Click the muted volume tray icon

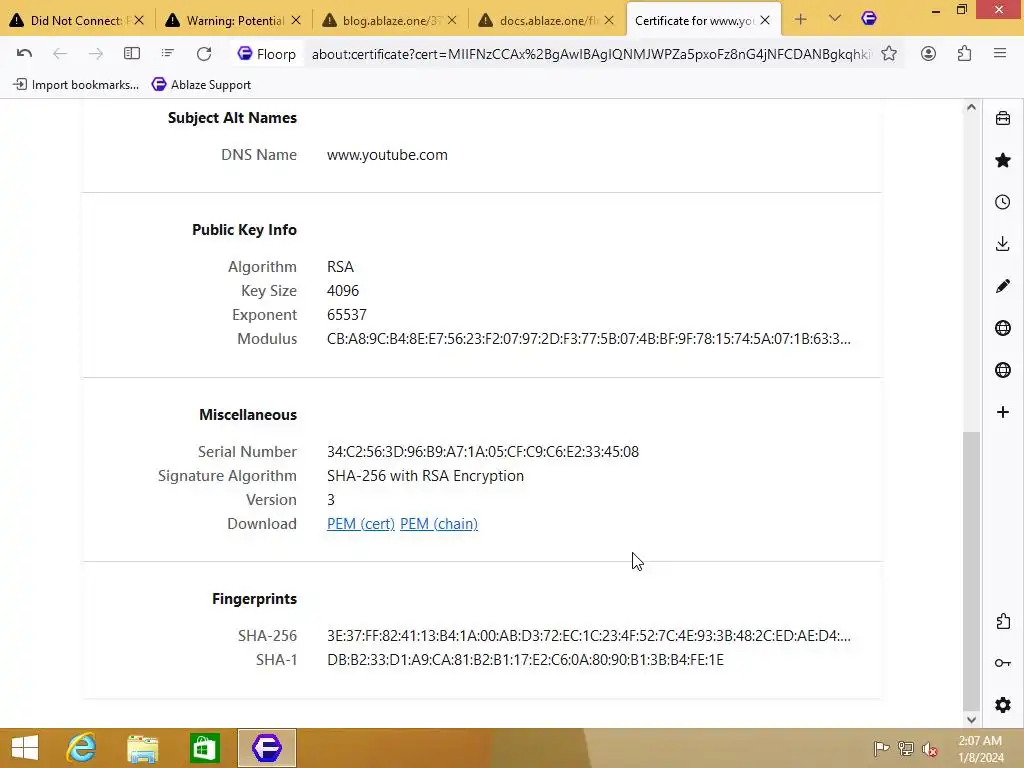tap(930, 749)
